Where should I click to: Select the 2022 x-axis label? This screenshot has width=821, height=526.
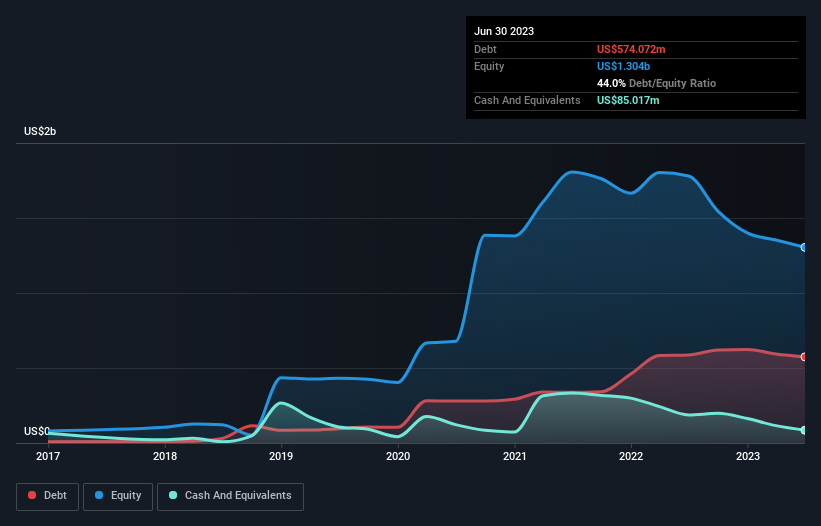click(x=631, y=456)
